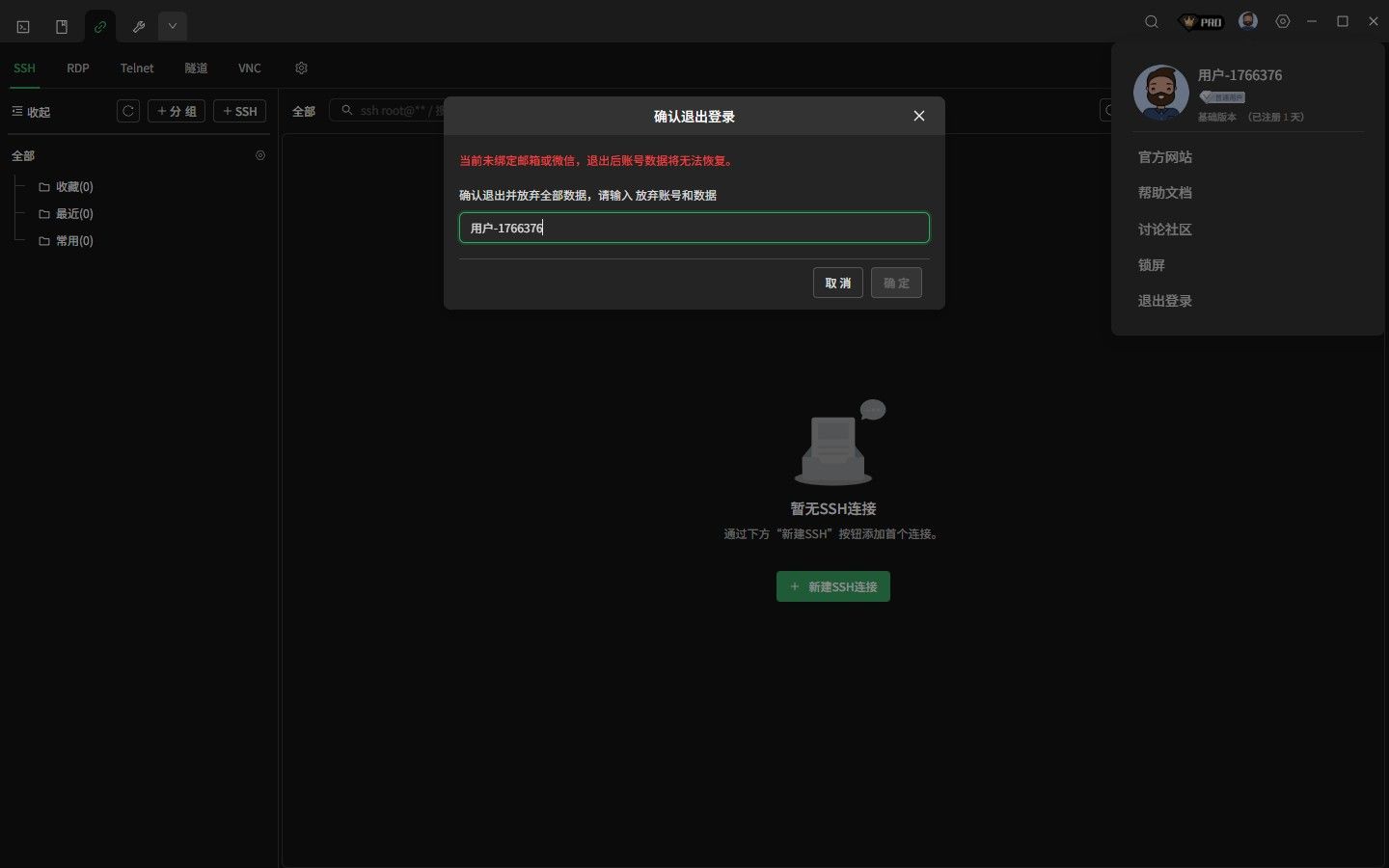Open 帮助文档 from user menu

1165,193
